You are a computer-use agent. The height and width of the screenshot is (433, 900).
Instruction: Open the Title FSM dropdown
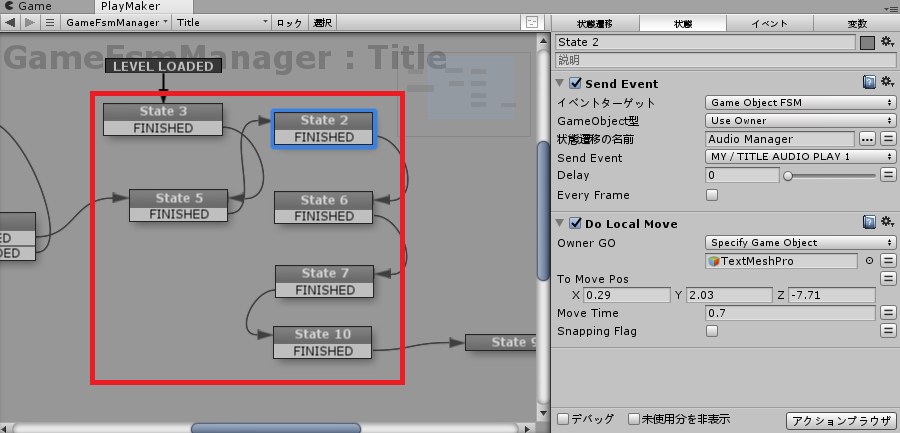222,22
